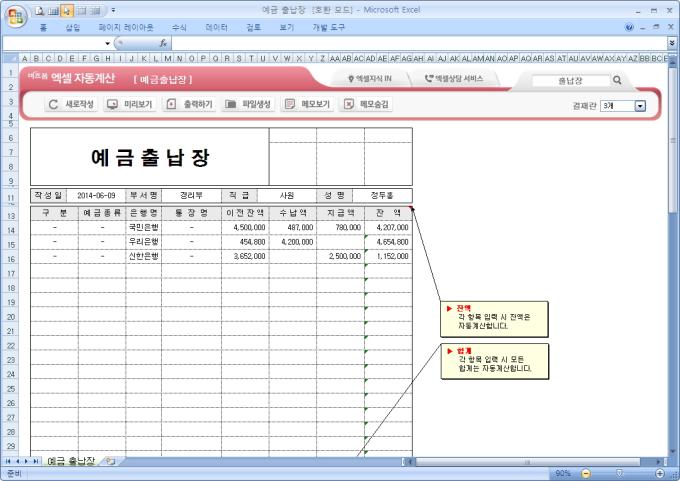Open the 보기 ribbon tab
Screen dimensions: 680x481
(286, 28)
